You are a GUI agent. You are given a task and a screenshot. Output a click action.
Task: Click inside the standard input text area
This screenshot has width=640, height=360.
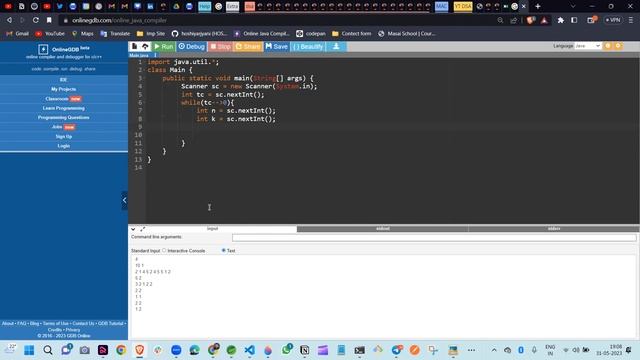pos(384,296)
